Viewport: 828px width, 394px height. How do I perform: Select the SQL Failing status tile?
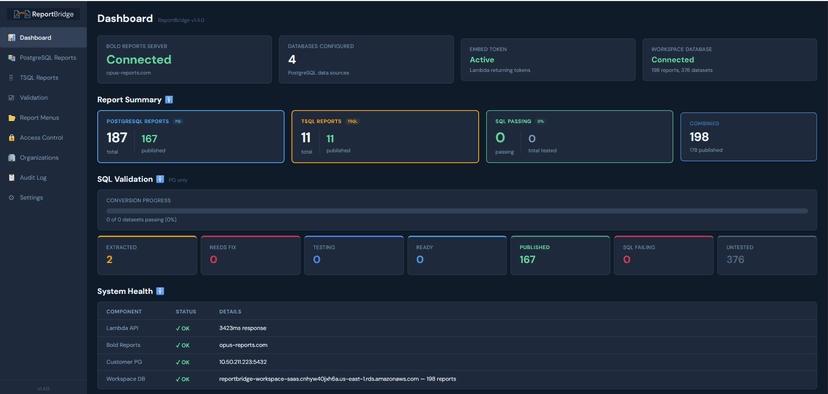(x=664, y=256)
